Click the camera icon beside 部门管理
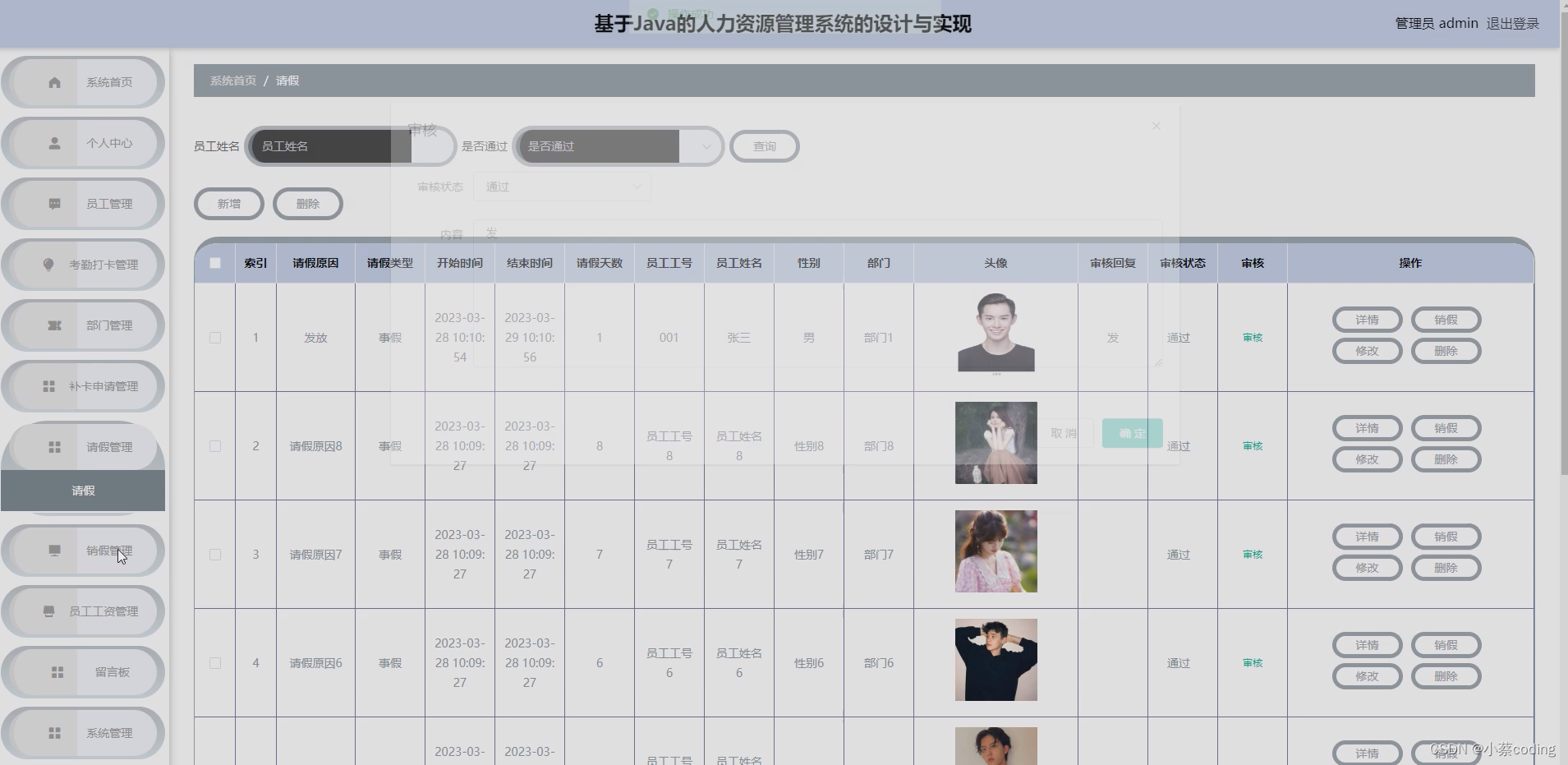This screenshot has width=1568, height=765. 54,325
